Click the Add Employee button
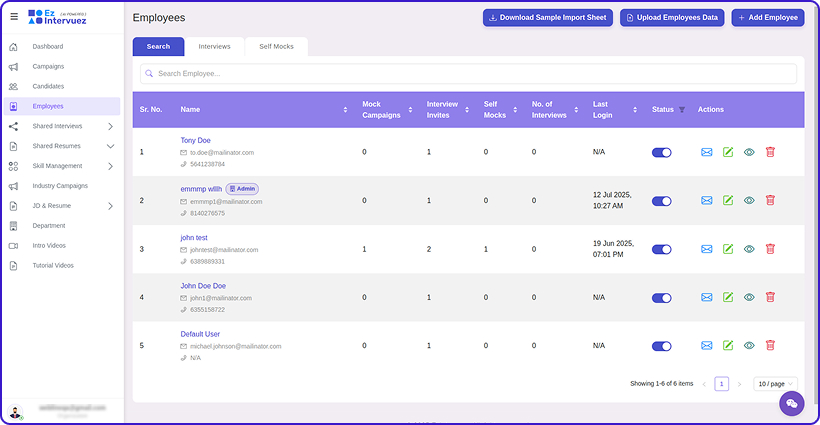The width and height of the screenshot is (820, 425). (767, 18)
